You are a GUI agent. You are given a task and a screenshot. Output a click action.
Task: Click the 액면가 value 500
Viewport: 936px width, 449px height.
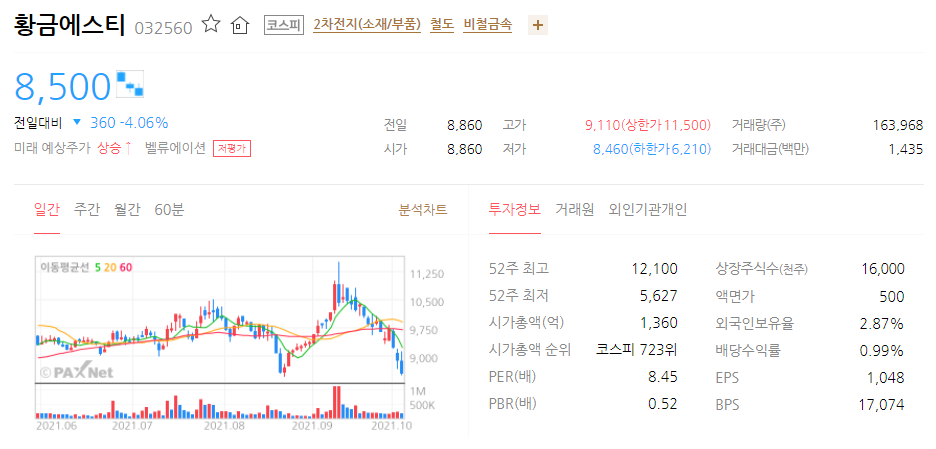892,296
